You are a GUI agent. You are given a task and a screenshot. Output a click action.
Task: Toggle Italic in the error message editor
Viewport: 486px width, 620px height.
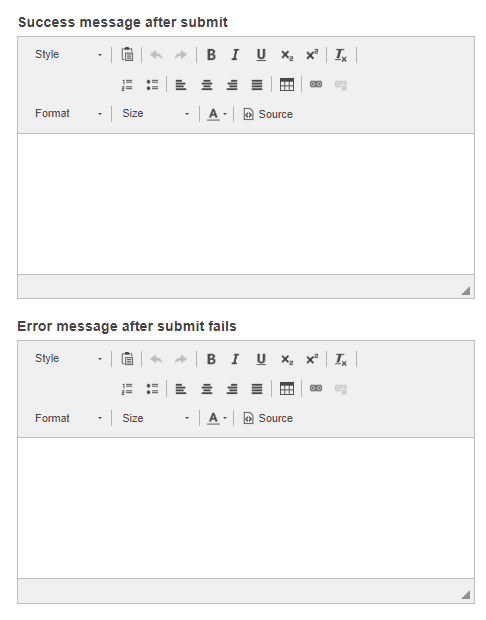pyautogui.click(x=235, y=359)
